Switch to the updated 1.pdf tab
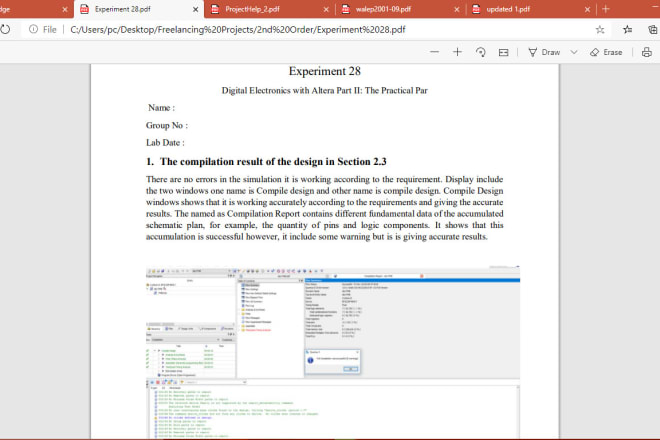 pyautogui.click(x=530, y=9)
